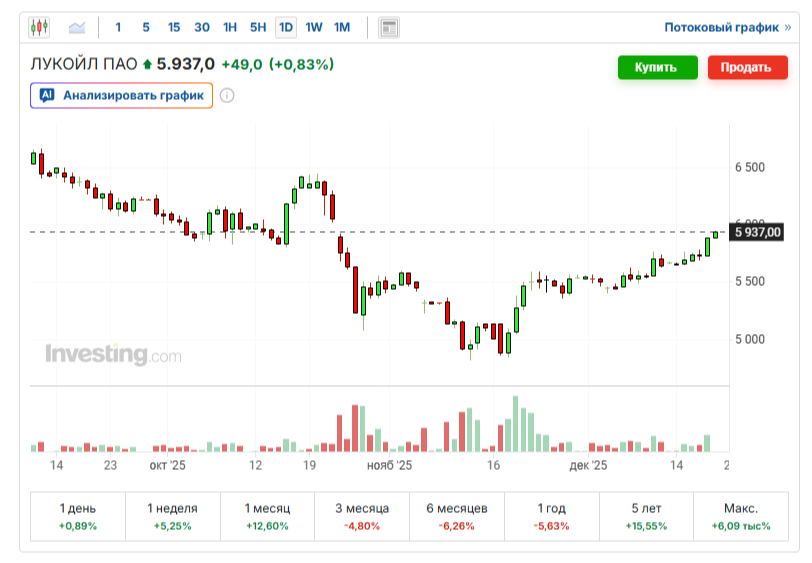Image resolution: width=812 pixels, height=563 pixels.
Task: Click the 5 000 price axis label
Action: coord(750,339)
